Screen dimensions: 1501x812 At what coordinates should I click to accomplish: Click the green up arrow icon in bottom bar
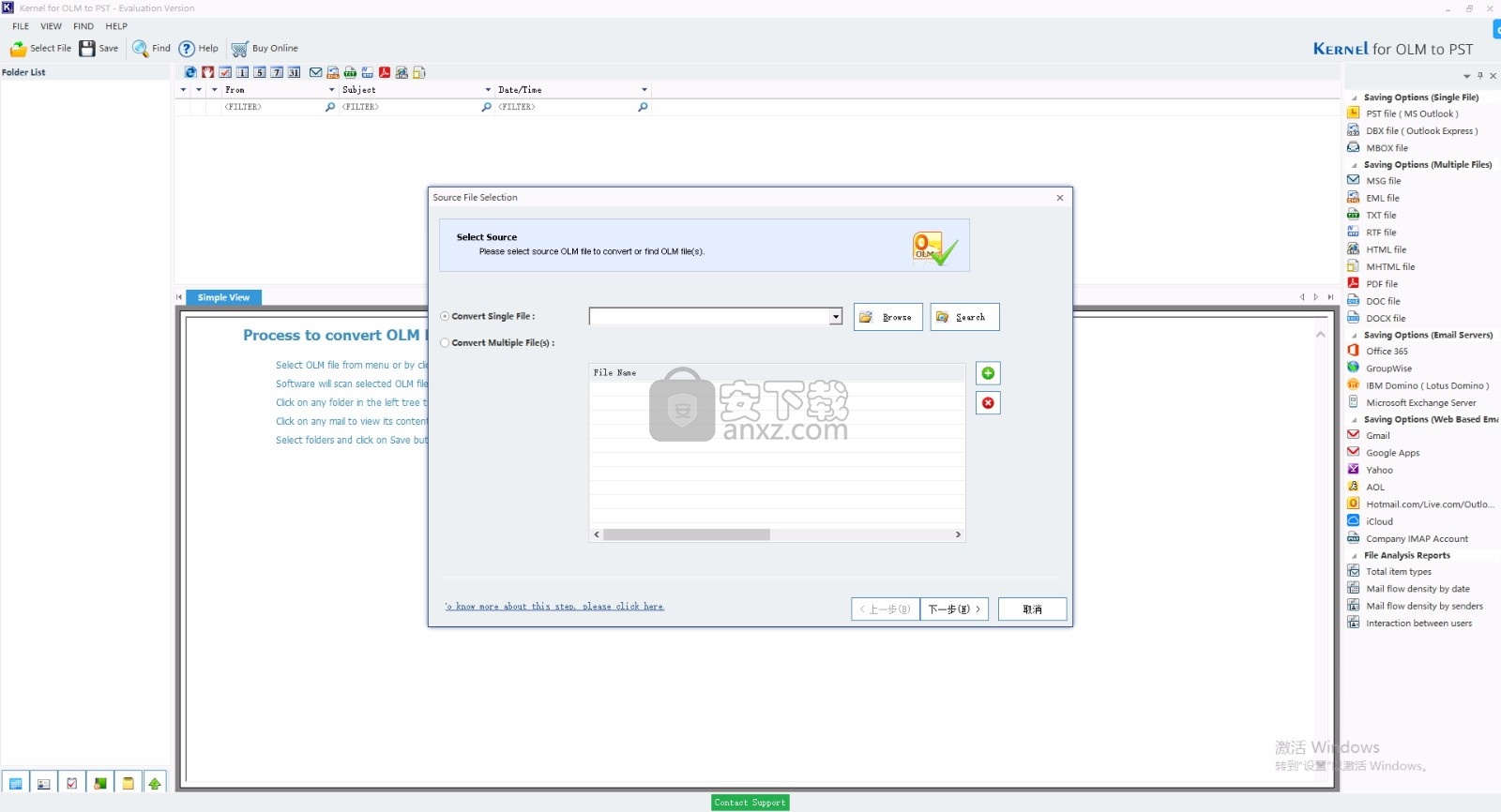[155, 783]
